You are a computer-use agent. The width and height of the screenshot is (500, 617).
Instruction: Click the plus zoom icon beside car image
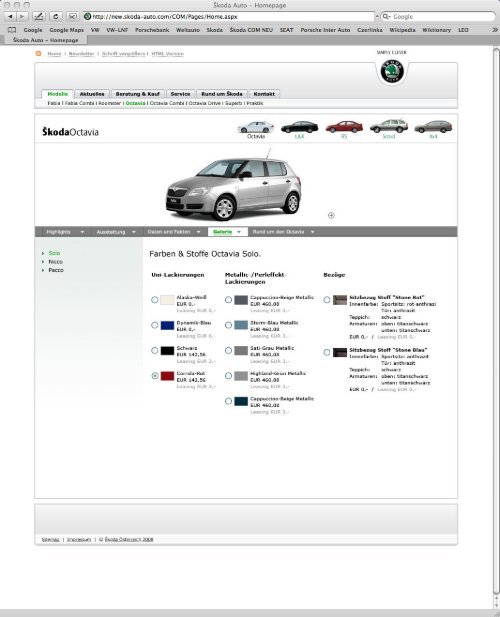(x=331, y=215)
